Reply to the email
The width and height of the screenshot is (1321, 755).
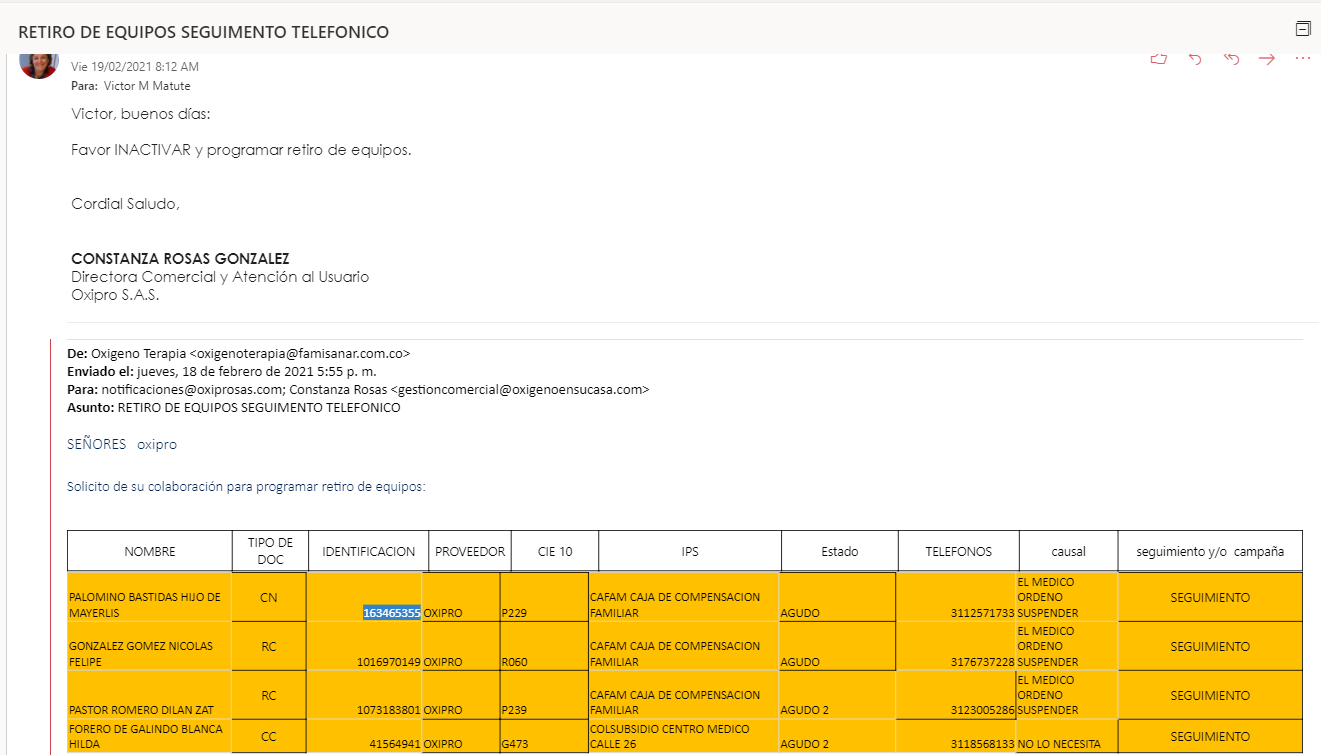tap(1195, 59)
